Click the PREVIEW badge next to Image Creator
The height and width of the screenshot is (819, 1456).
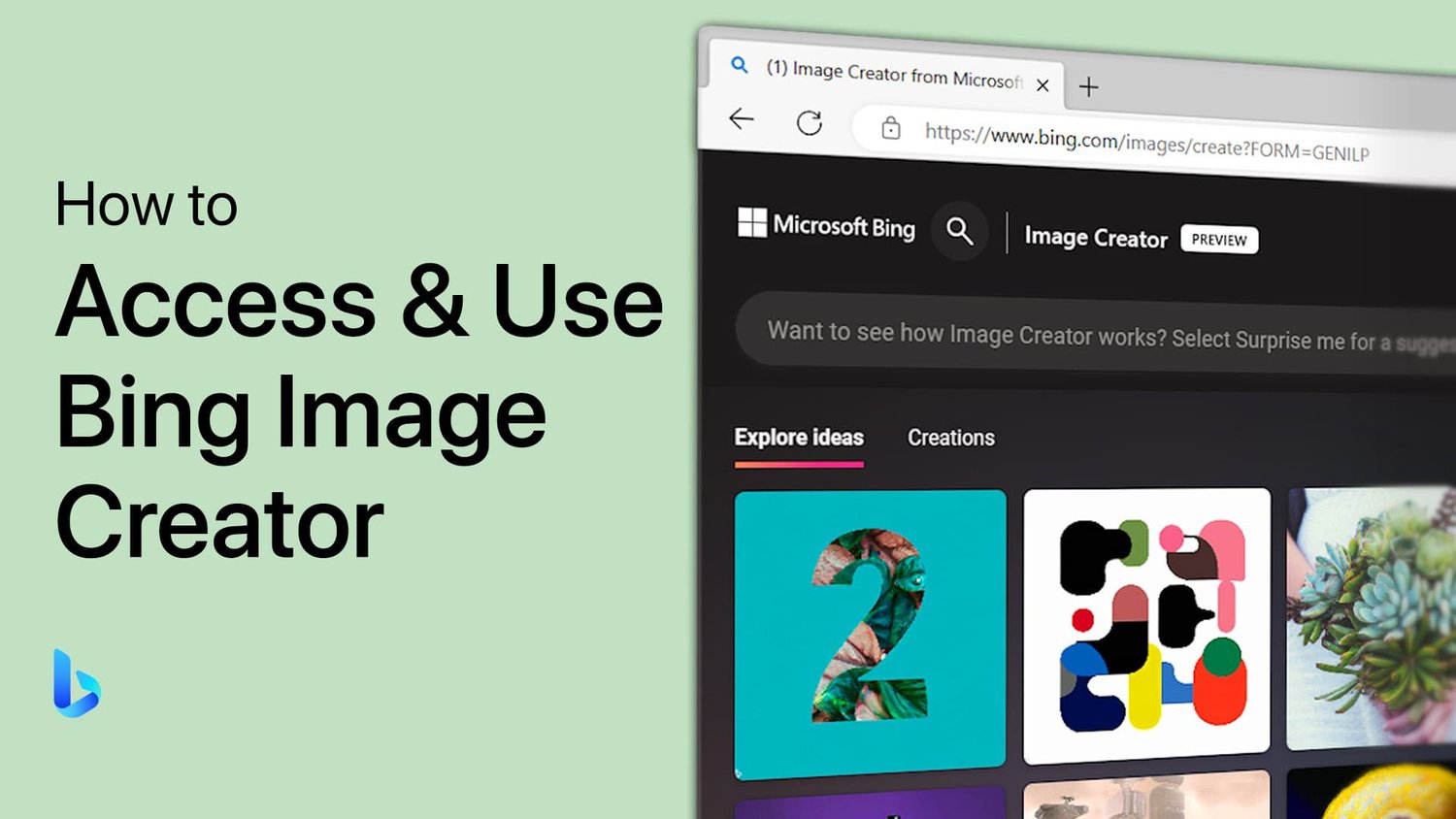[1219, 240]
